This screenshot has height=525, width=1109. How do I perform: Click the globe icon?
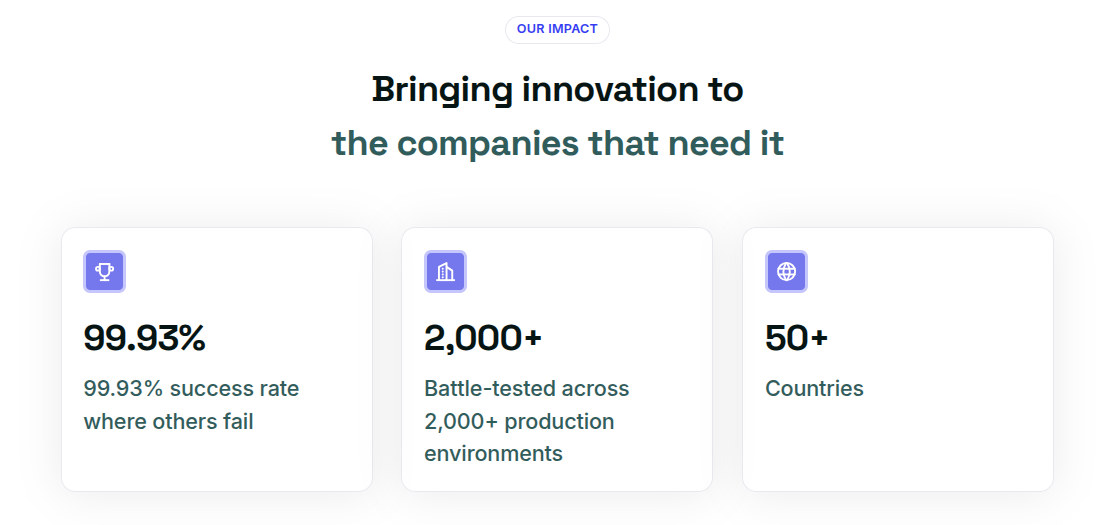tap(786, 271)
